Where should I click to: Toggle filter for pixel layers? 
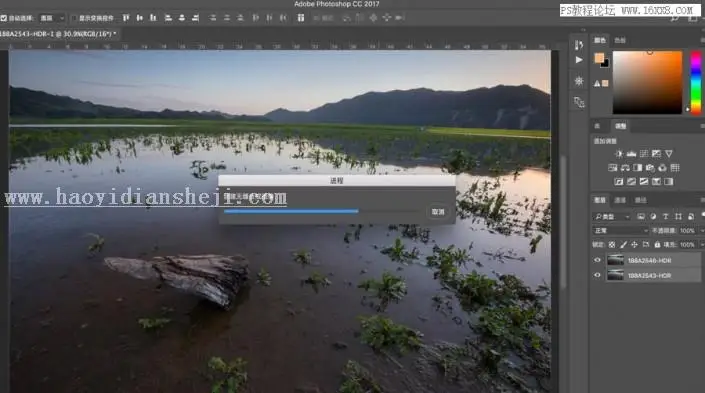click(641, 217)
